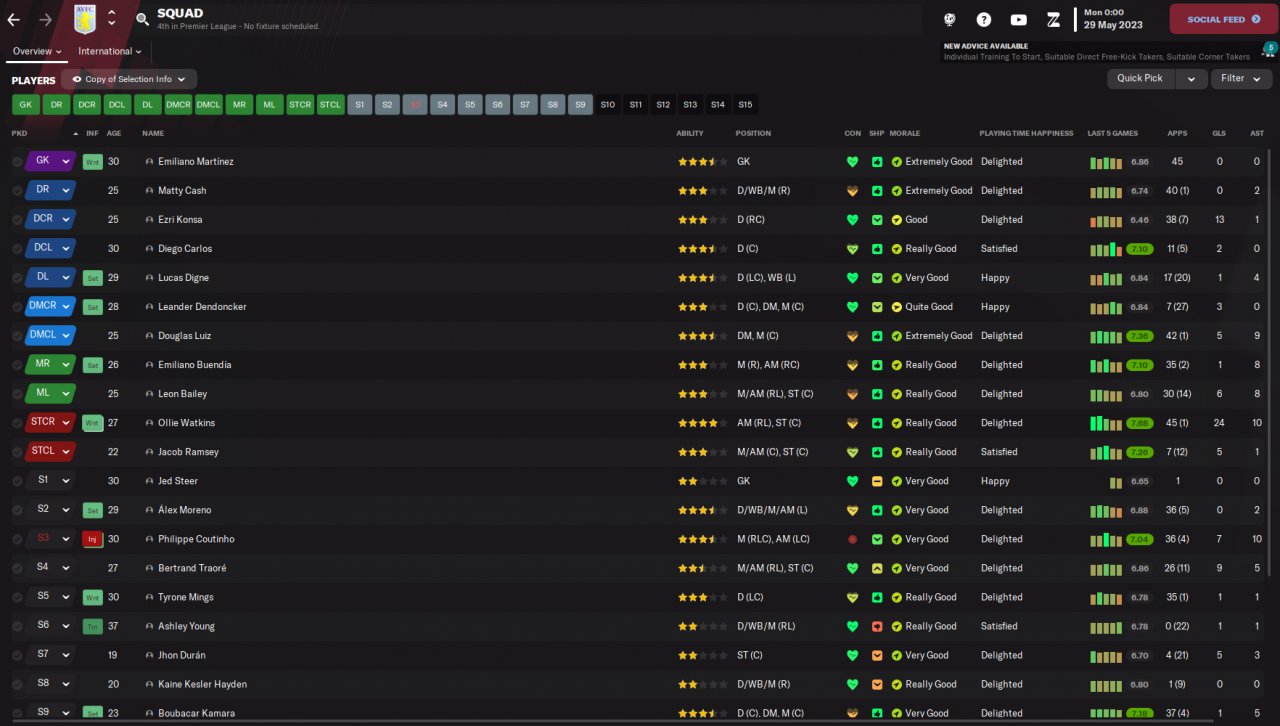Open the search magnifier icon
Viewport: 1280px width, 726px height.
142,19
